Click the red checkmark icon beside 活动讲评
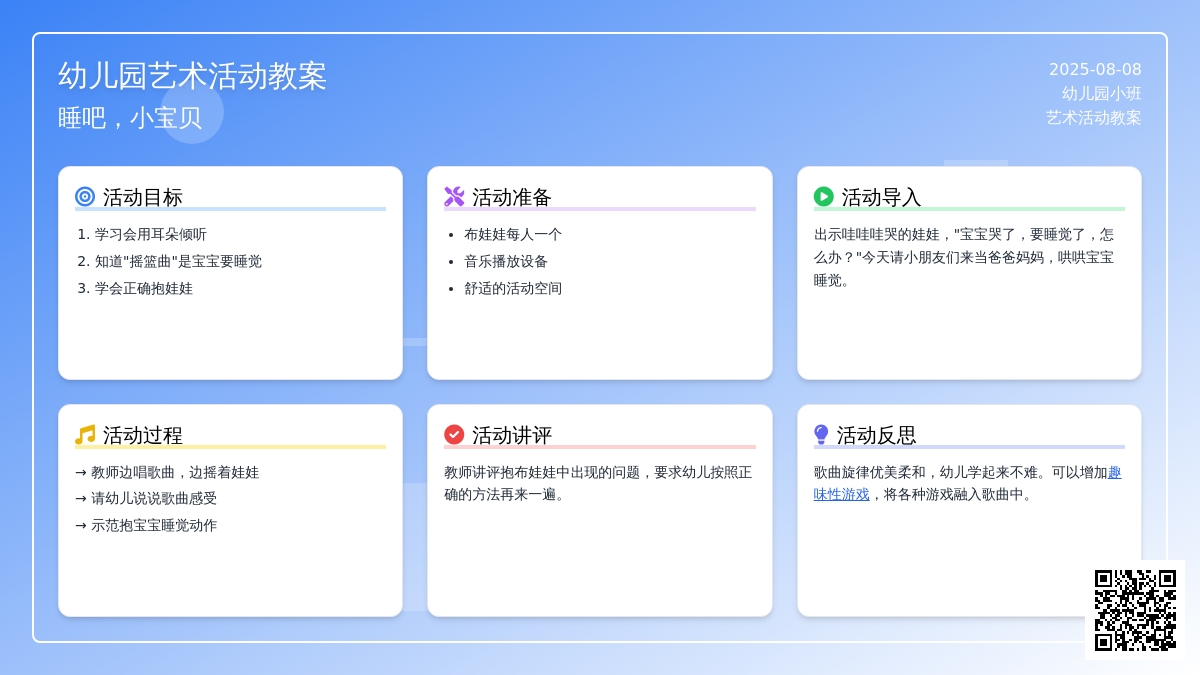 [454, 435]
